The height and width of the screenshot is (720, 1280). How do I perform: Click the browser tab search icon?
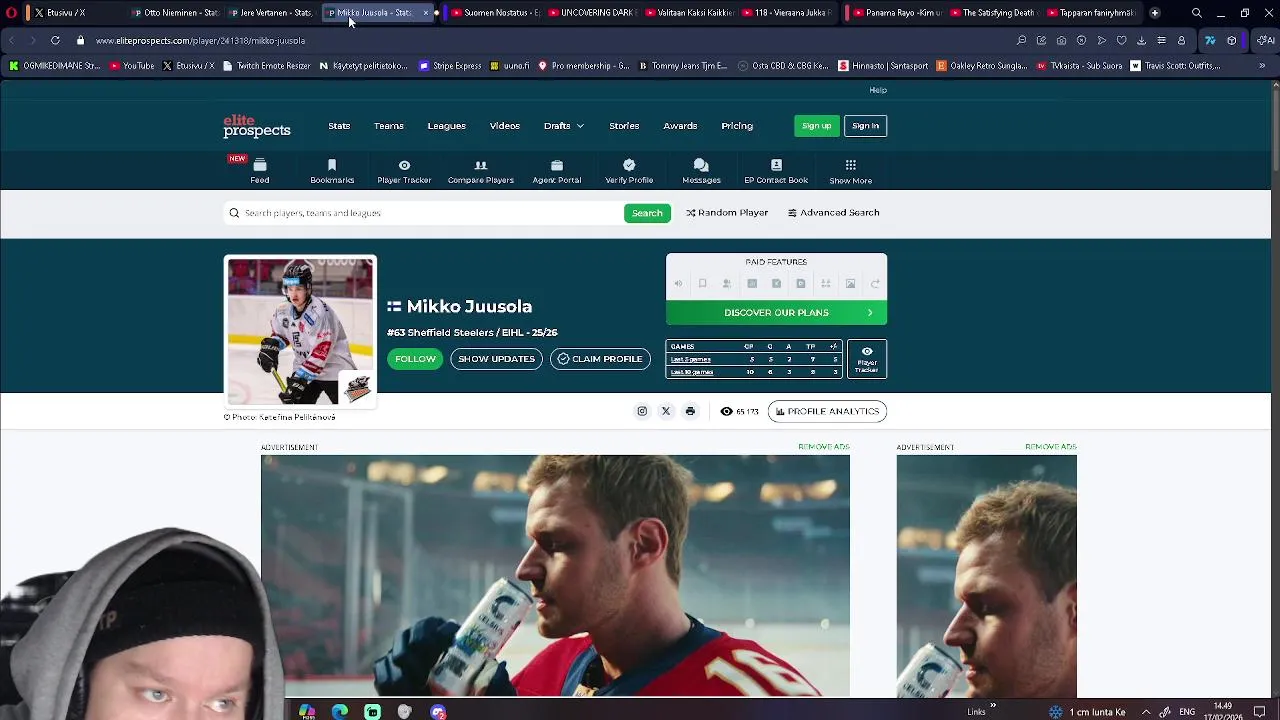[1197, 13]
